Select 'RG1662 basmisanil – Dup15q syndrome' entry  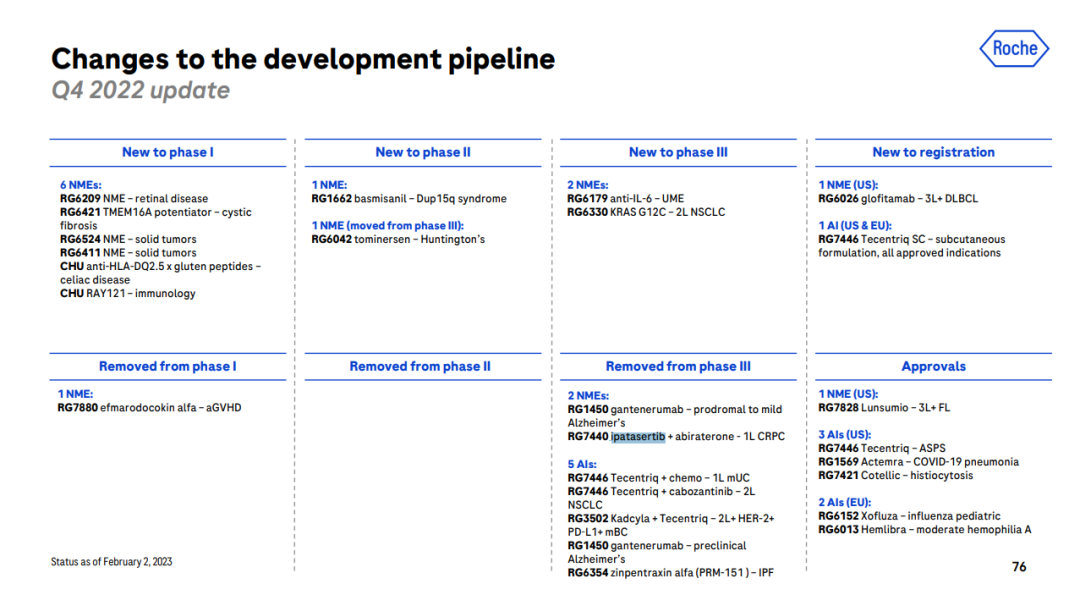tap(409, 198)
